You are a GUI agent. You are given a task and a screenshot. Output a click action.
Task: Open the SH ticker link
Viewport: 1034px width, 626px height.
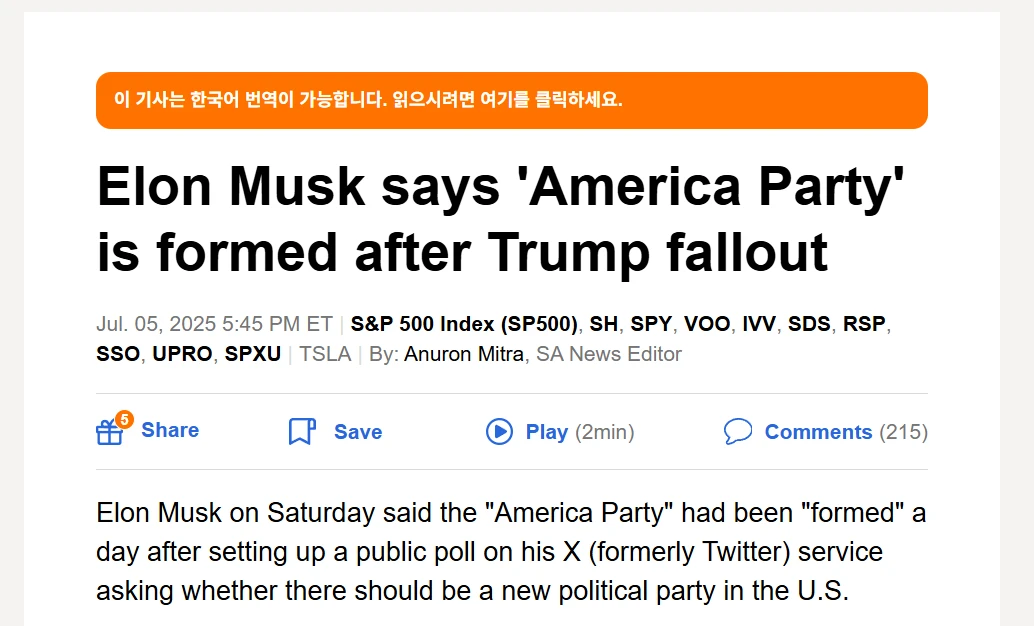tap(603, 324)
